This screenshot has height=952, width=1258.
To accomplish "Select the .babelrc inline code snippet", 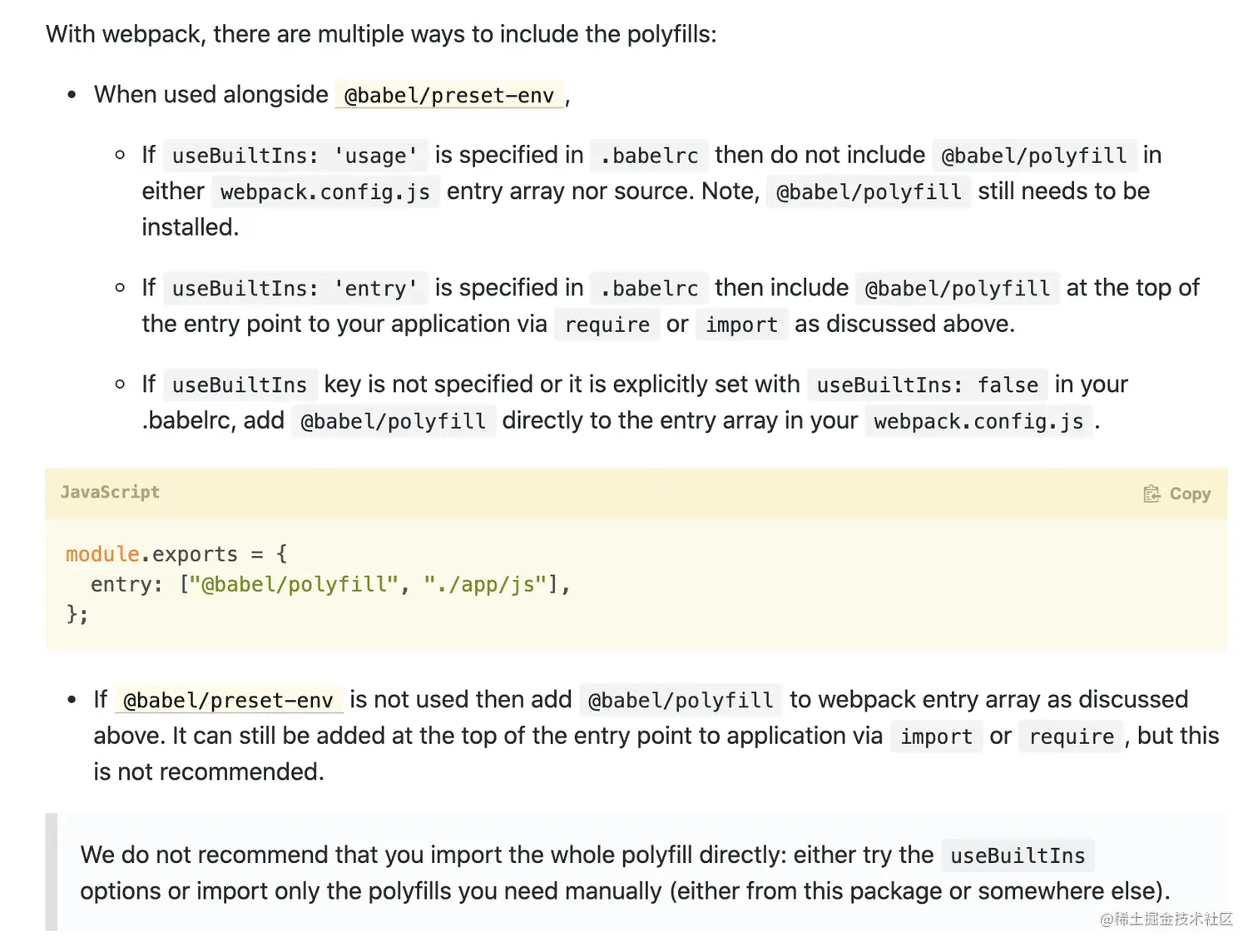I will click(x=648, y=155).
